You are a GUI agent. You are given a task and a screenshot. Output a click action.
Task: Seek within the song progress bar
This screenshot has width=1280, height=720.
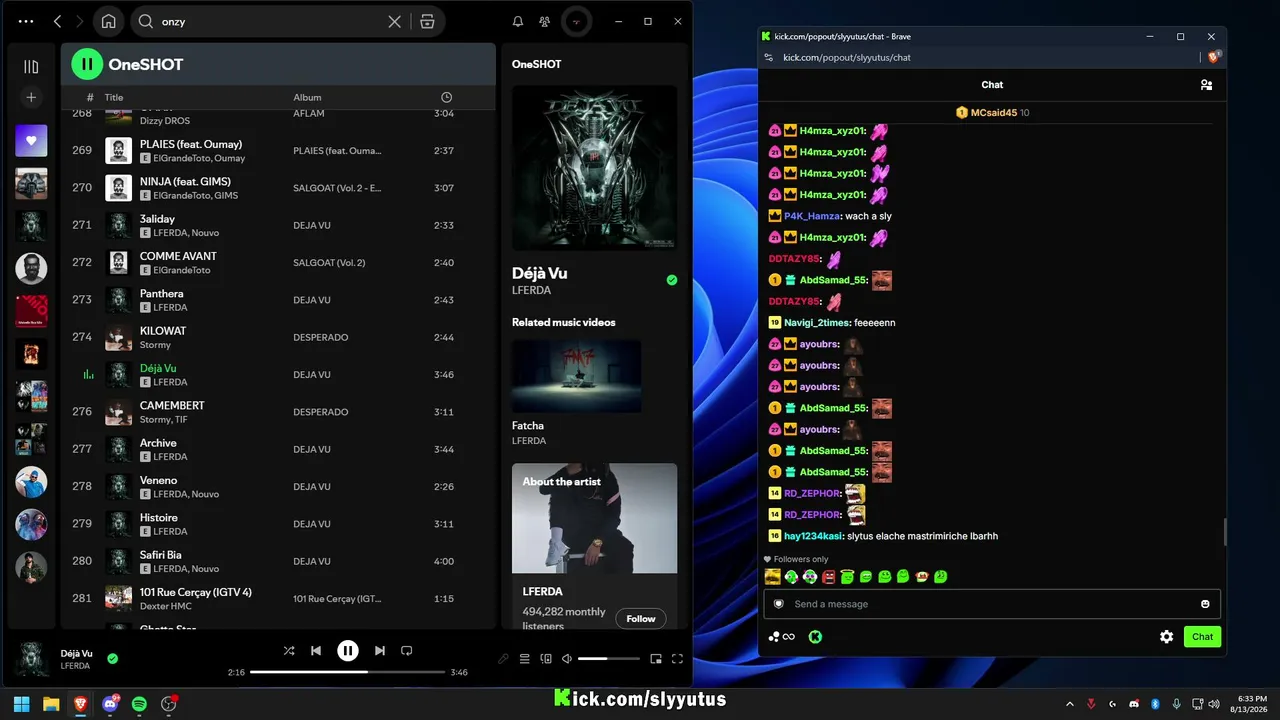click(x=347, y=672)
